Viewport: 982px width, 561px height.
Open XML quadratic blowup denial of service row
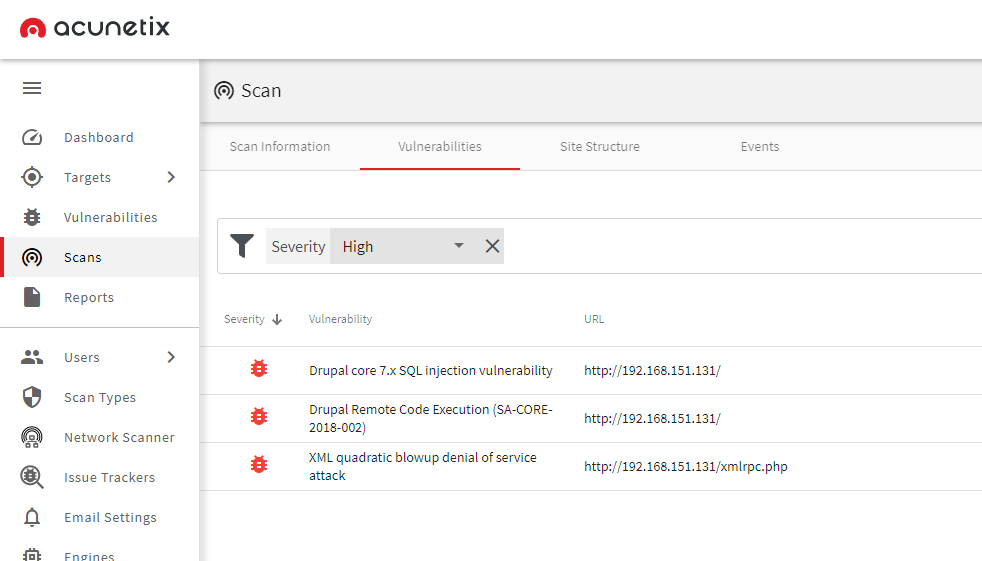pyautogui.click(x=422, y=466)
